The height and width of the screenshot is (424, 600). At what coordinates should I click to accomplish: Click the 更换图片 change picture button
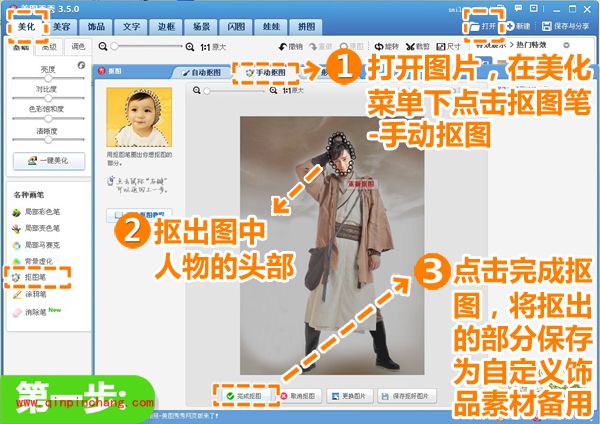coord(349,396)
